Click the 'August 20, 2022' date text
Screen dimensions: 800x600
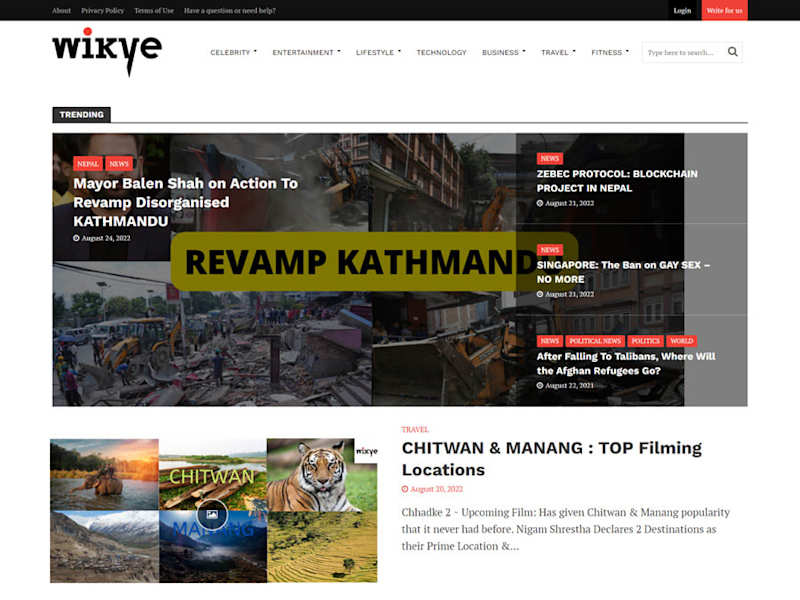(x=437, y=489)
